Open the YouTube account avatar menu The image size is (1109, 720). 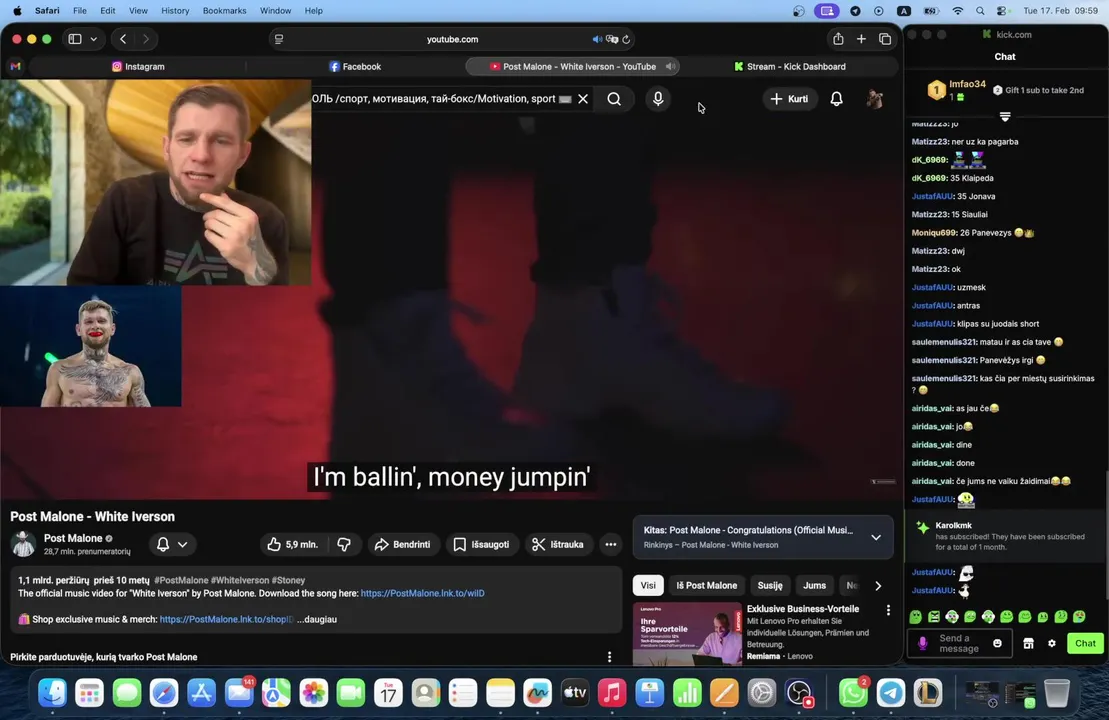875,99
